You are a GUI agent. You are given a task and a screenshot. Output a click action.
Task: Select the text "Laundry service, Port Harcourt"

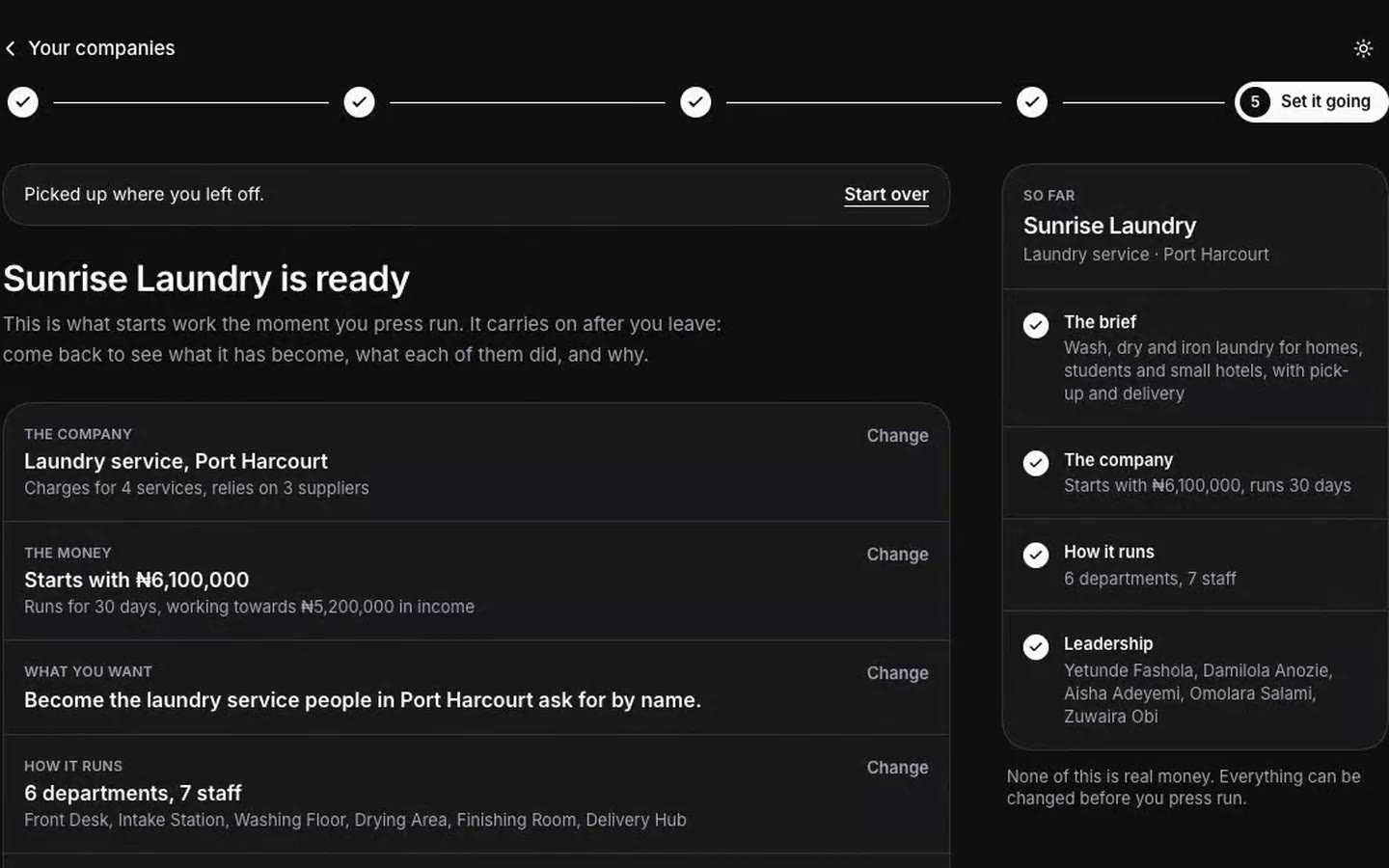[176, 461]
